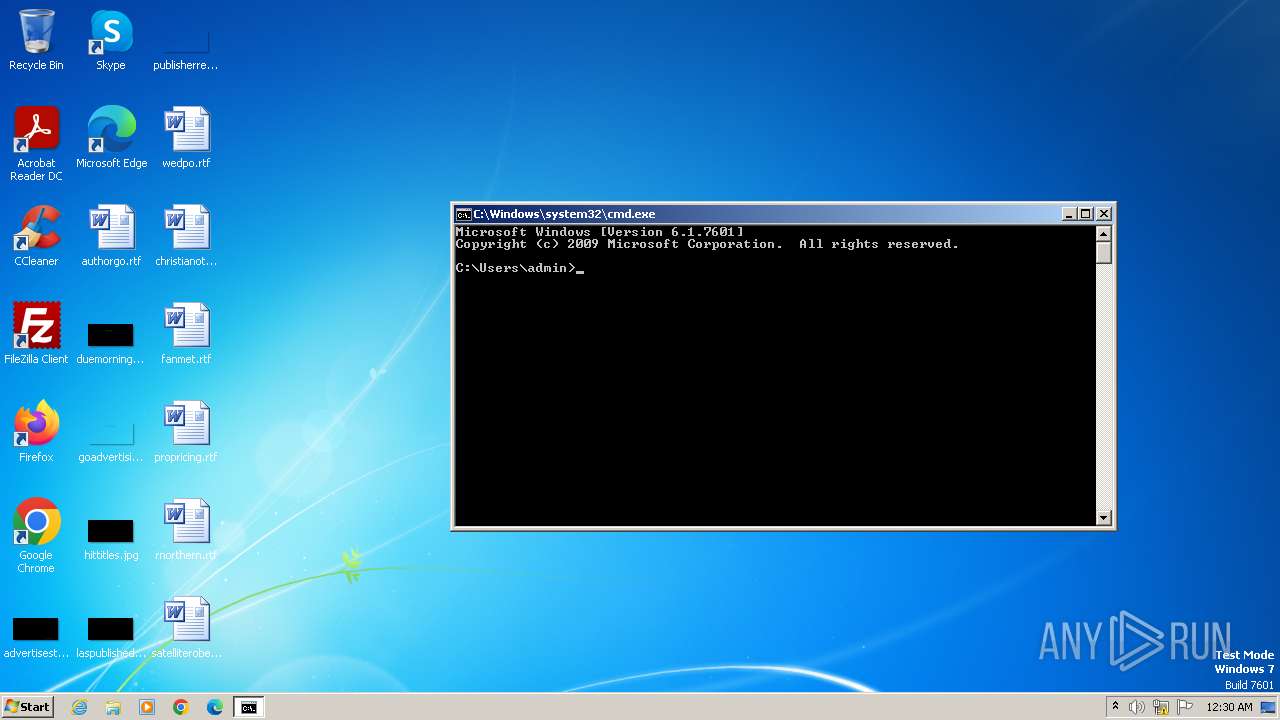Select the hittitles.jpg image file
The height and width of the screenshot is (720, 1280).
click(111, 538)
